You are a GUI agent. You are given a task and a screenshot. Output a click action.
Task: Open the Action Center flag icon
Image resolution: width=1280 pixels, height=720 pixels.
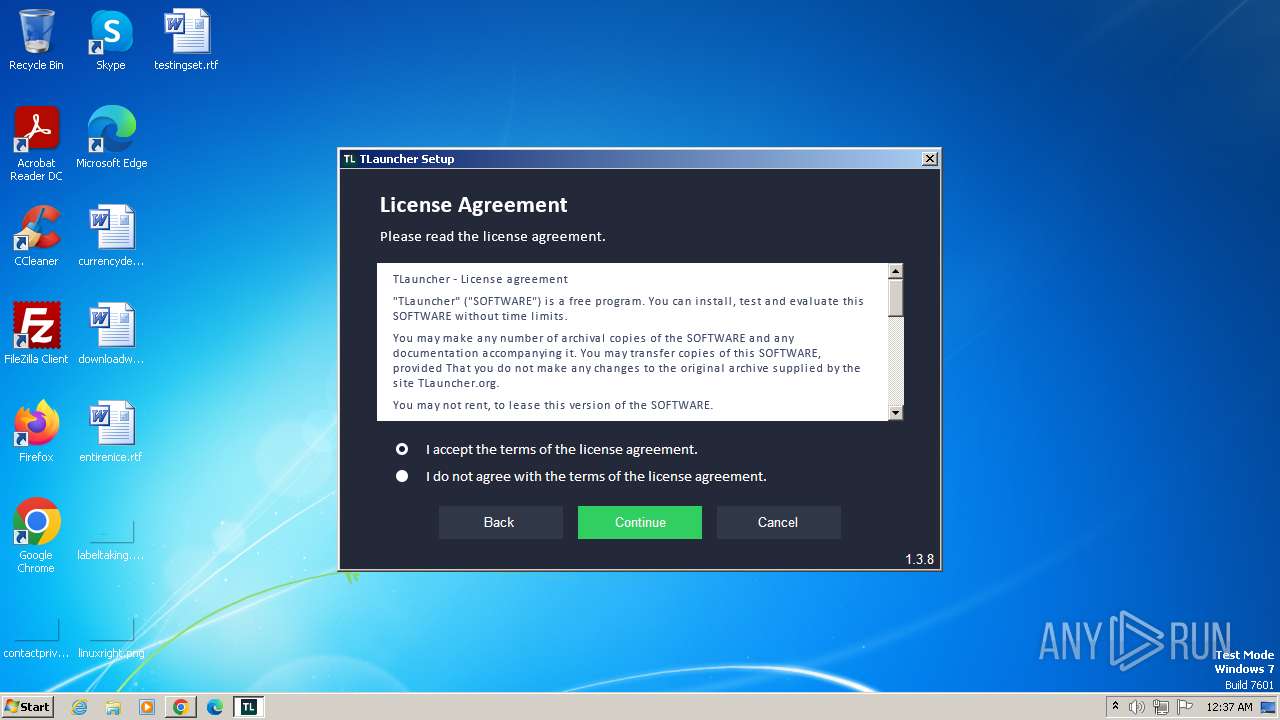(1184, 707)
